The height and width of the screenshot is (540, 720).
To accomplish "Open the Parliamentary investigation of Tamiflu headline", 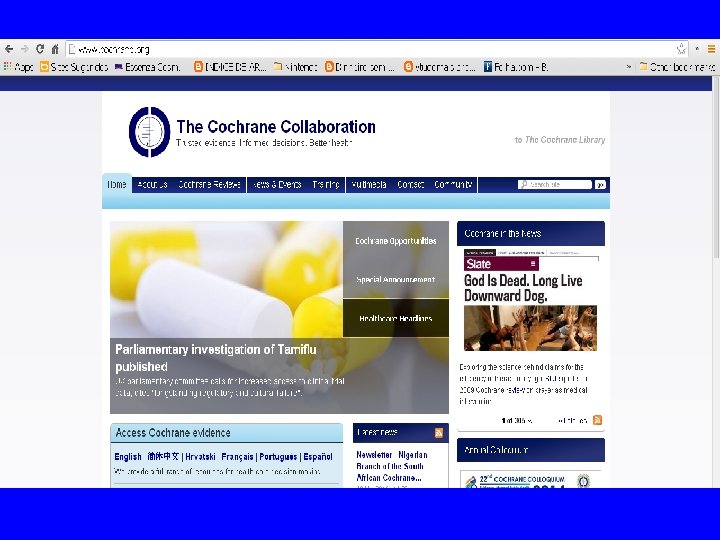I will pos(216,358).
